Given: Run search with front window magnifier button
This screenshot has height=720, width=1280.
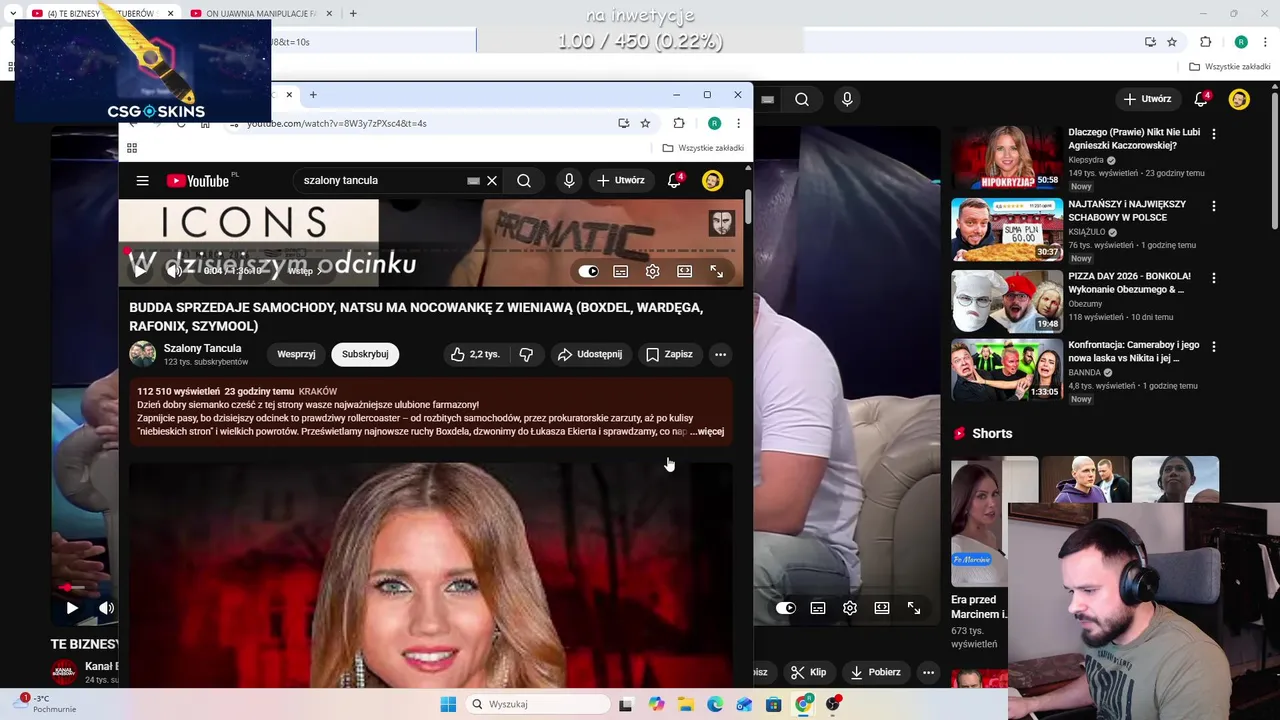Looking at the screenshot, I should (x=524, y=181).
